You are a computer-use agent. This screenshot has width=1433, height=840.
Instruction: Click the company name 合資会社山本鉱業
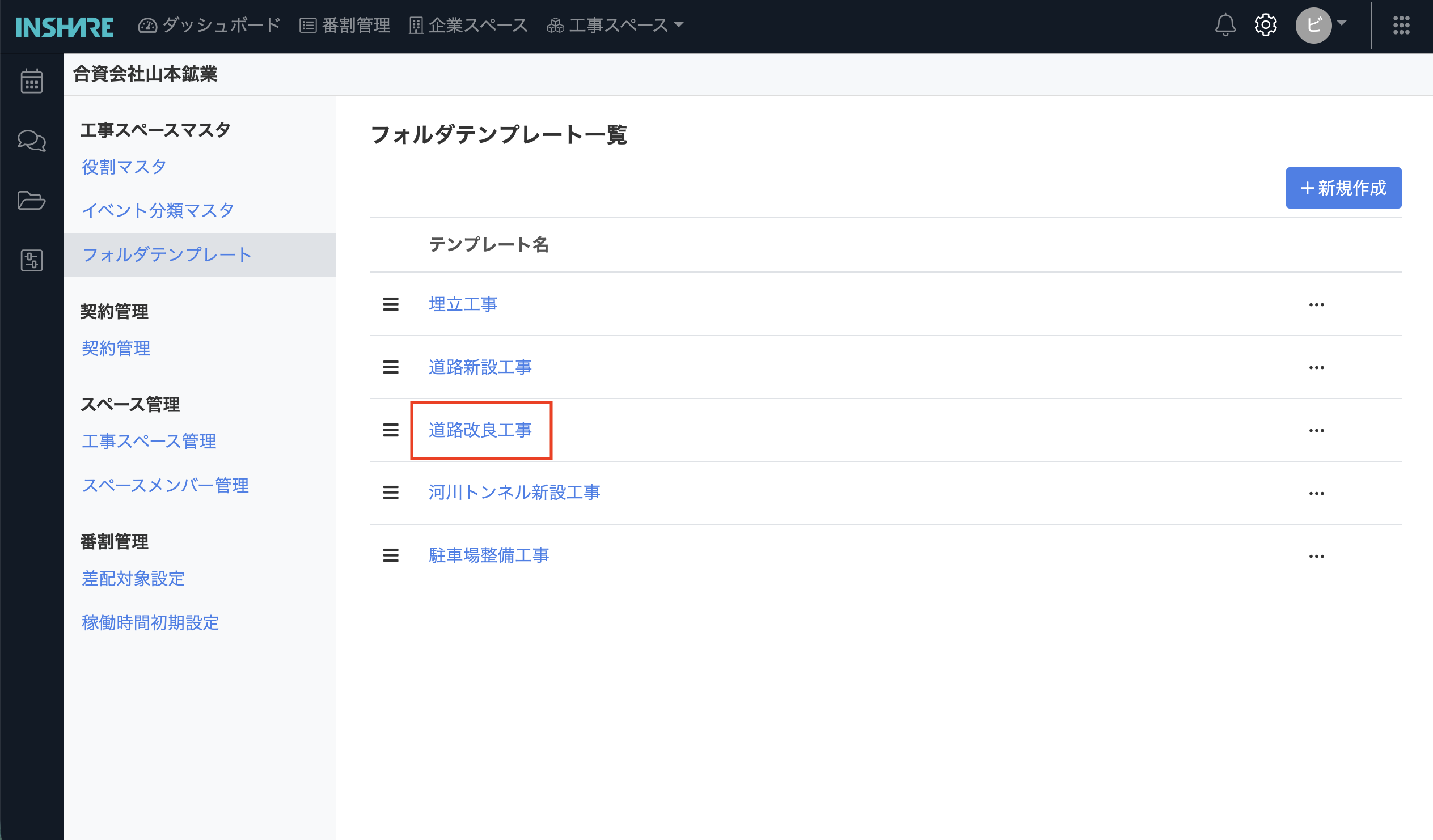point(145,74)
